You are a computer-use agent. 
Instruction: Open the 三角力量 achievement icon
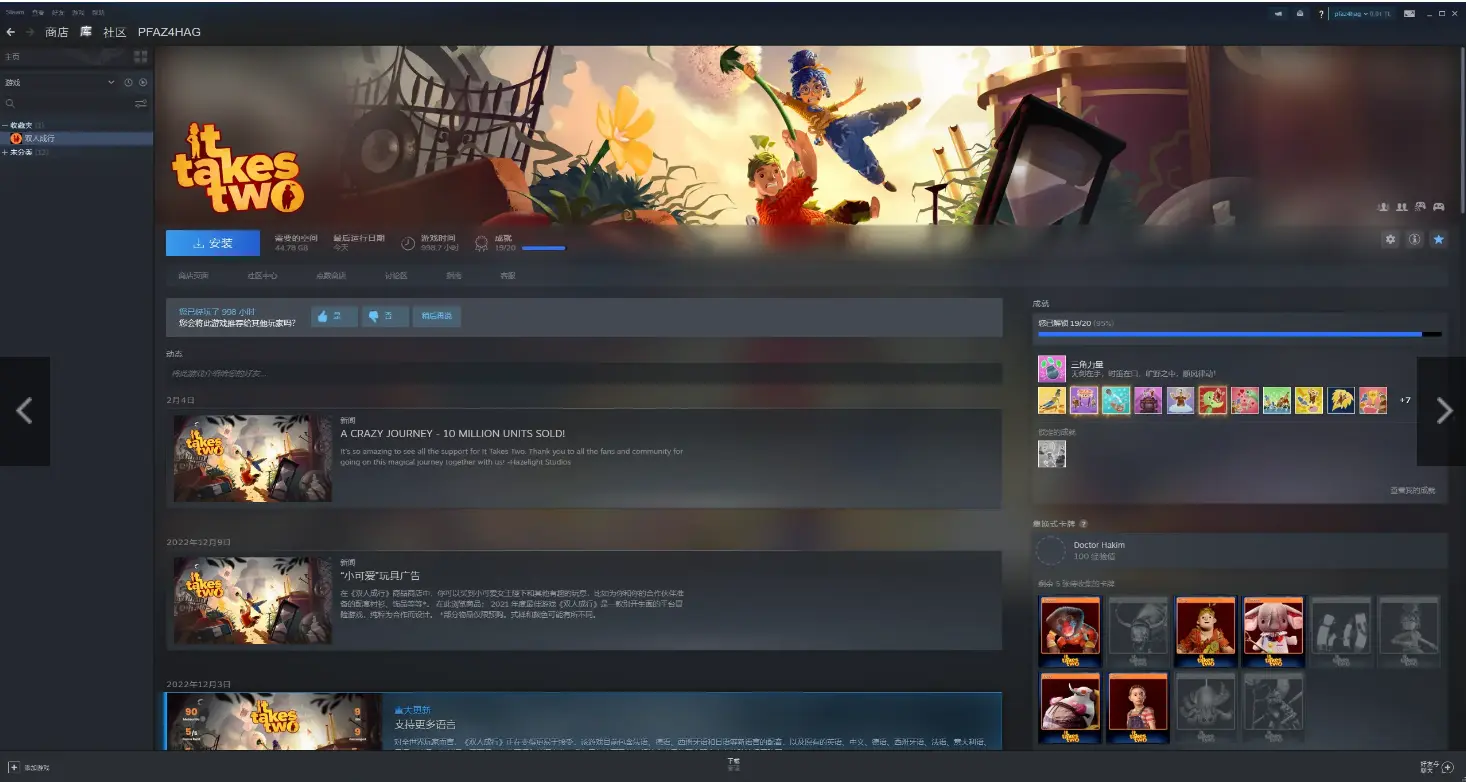1052,369
